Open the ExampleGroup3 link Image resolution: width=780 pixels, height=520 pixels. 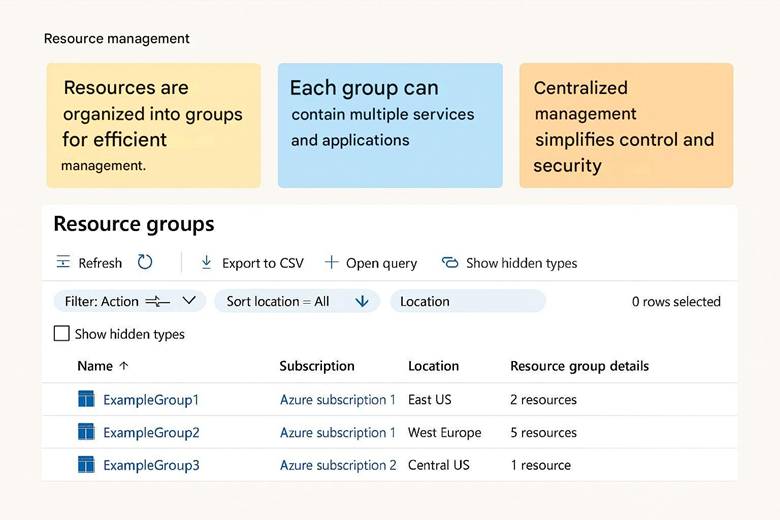pyautogui.click(x=151, y=465)
